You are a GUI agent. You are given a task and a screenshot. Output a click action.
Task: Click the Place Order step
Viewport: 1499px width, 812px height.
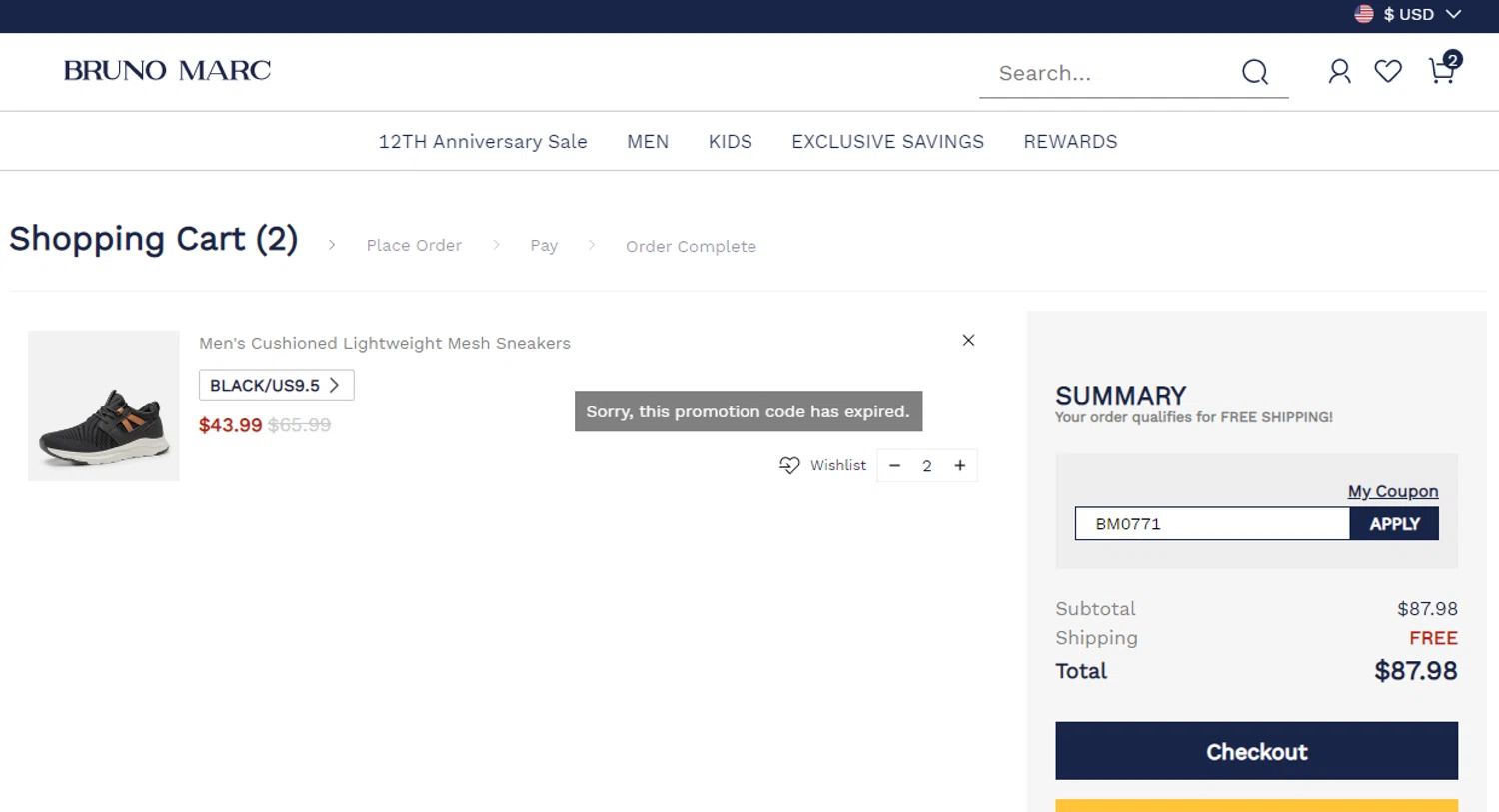[x=414, y=245]
